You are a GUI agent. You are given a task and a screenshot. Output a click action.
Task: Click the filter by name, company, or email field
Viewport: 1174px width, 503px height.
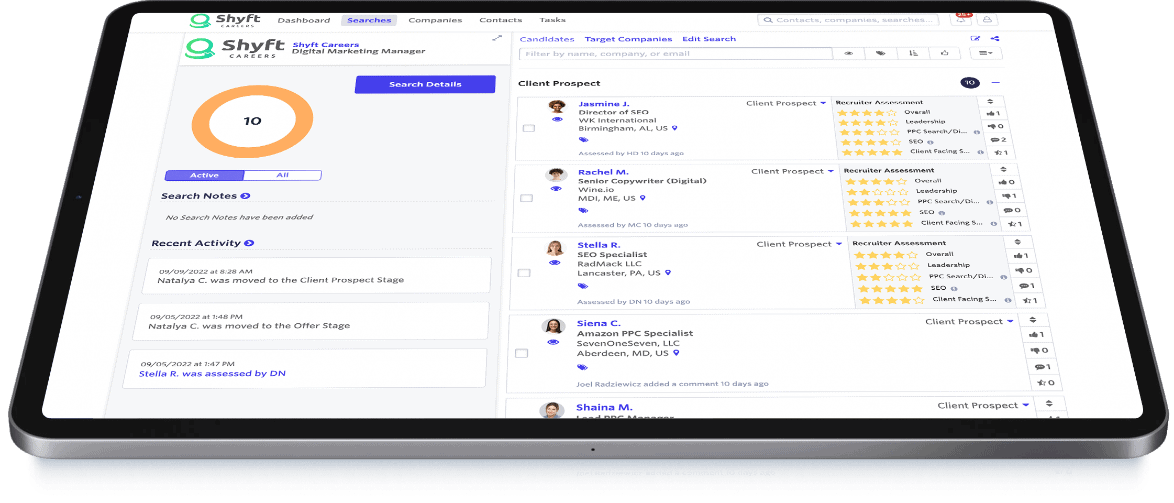tap(675, 54)
